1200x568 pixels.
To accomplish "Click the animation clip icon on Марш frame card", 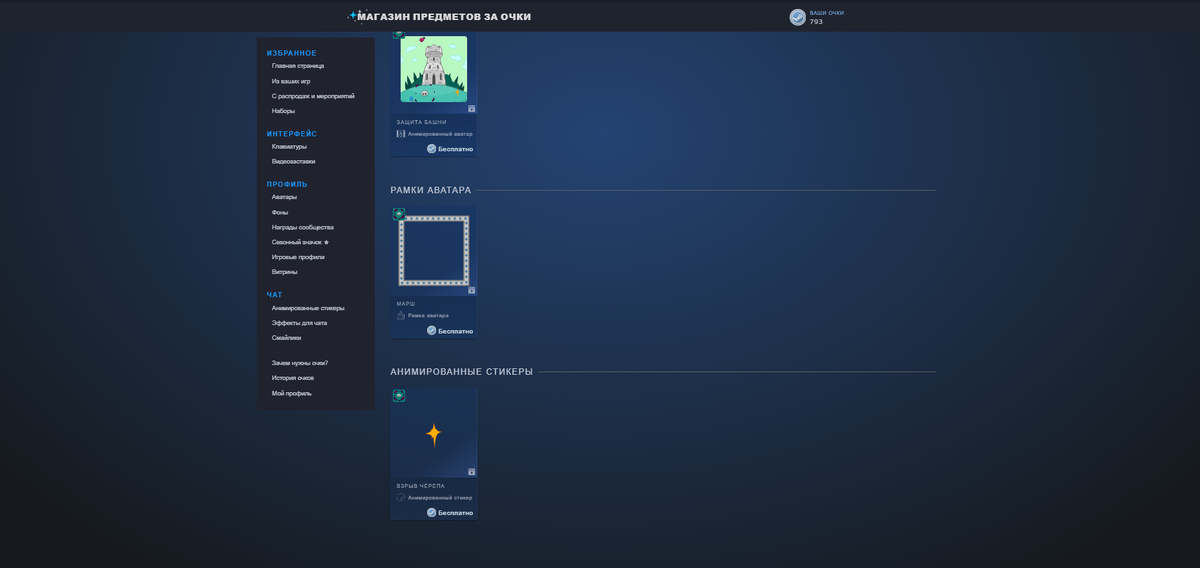I will tap(472, 291).
